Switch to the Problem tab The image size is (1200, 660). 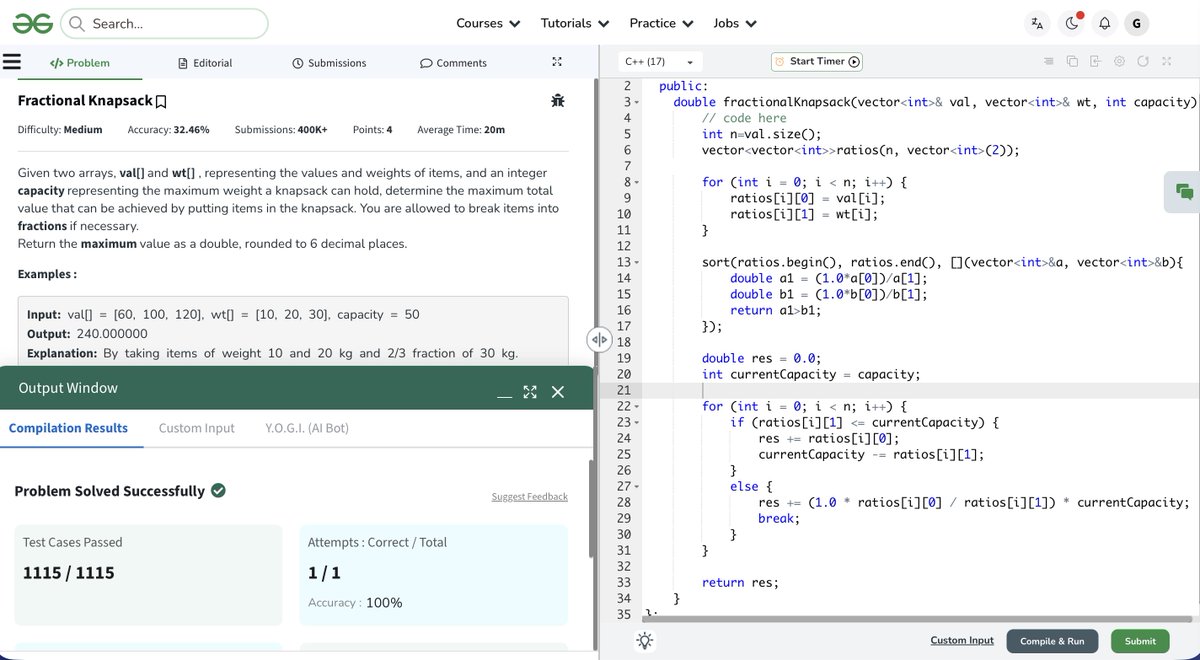click(x=80, y=63)
